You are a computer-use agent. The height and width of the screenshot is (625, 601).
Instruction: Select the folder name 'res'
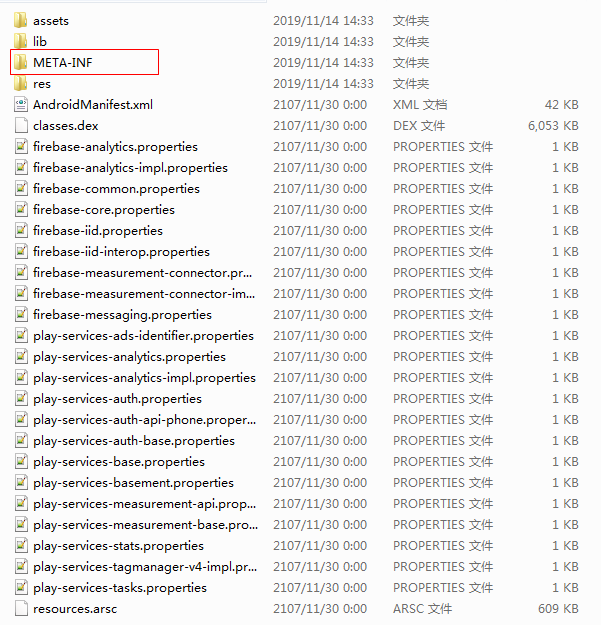pos(42,84)
